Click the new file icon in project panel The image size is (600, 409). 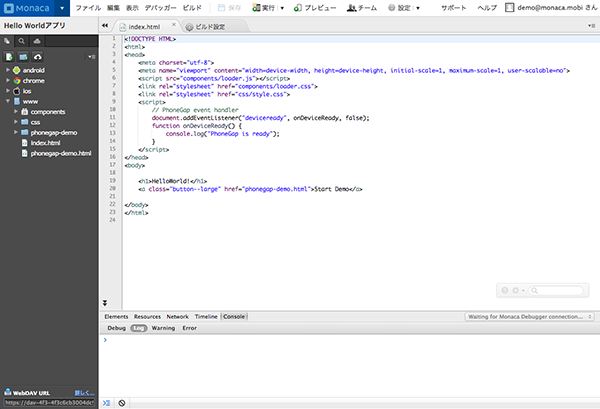pos(8,57)
